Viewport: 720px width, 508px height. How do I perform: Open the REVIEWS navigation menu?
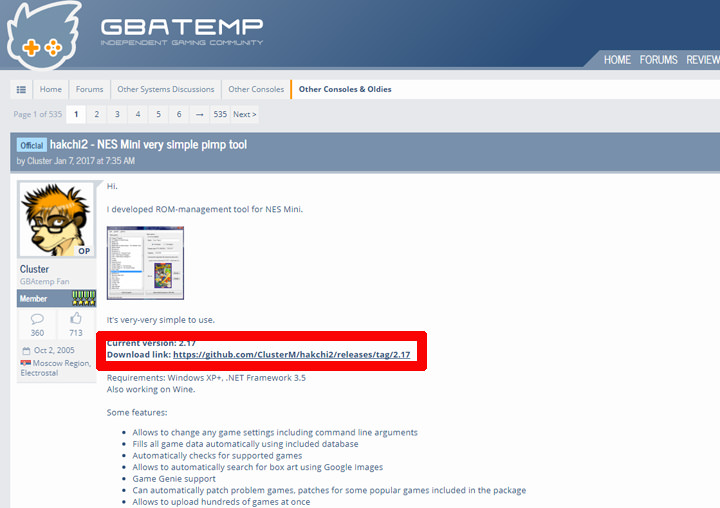702,60
